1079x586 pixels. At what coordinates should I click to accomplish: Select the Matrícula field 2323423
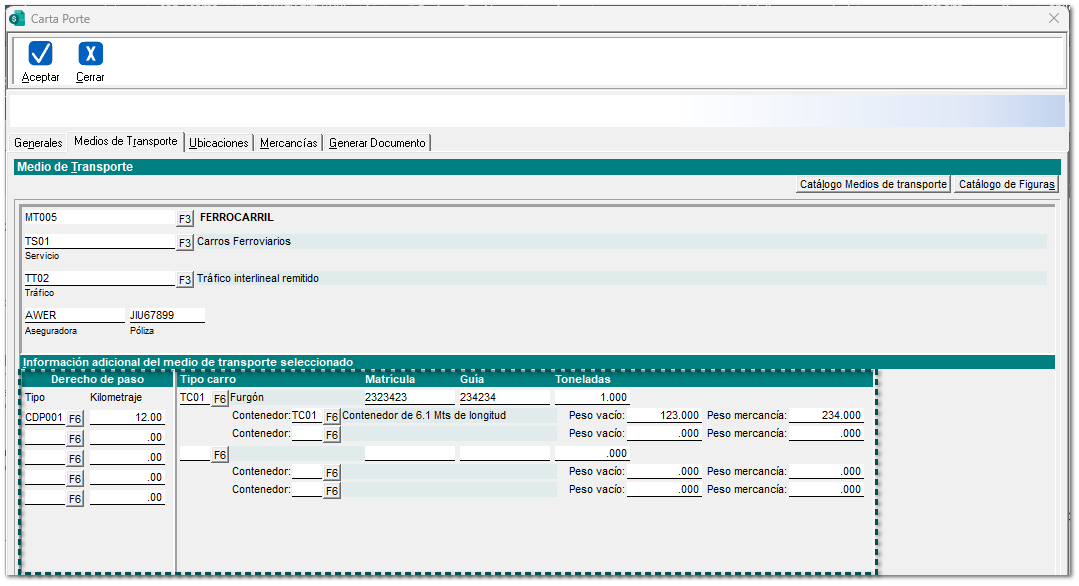[x=408, y=398]
